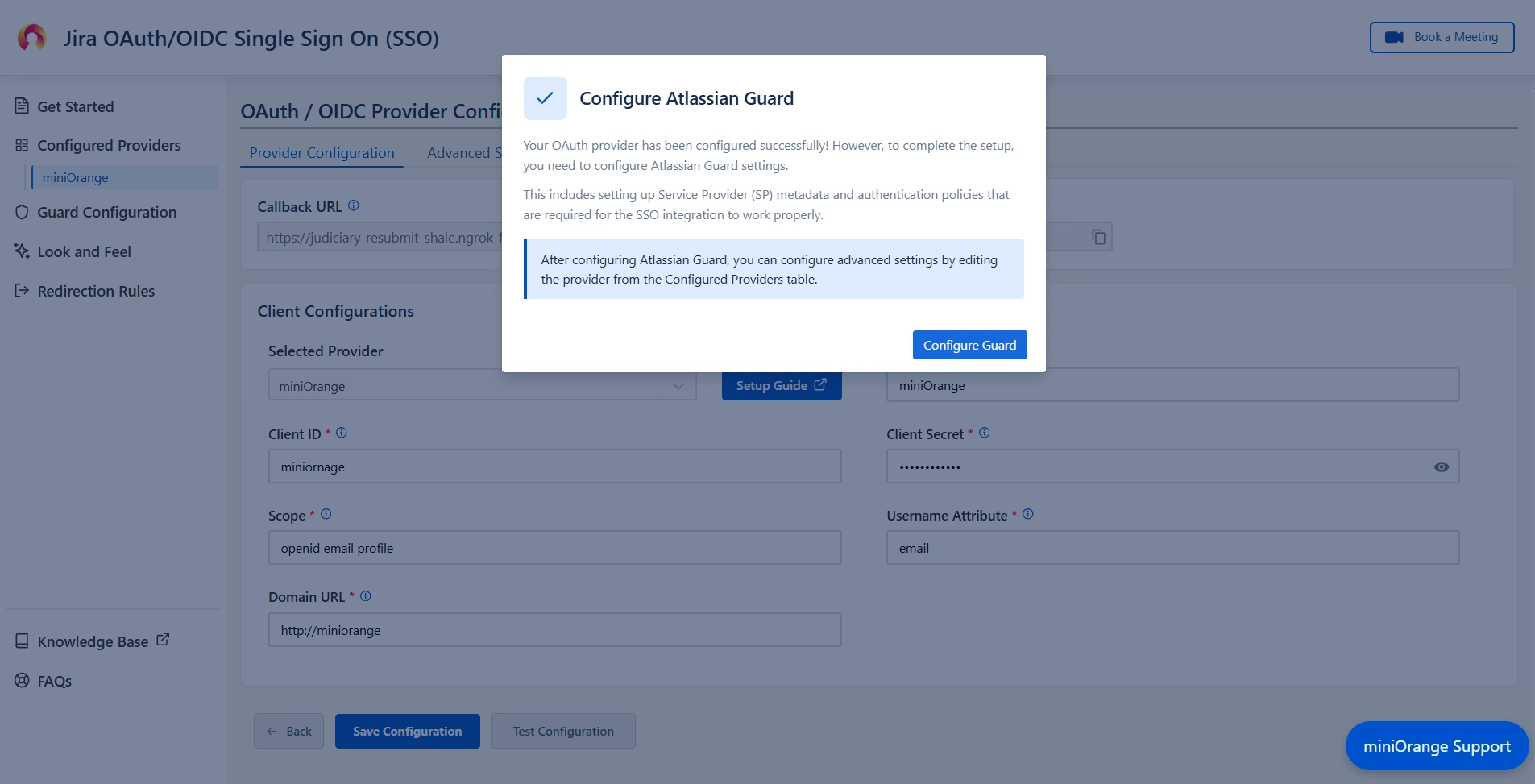Click the Knowledge Base book icon
The height and width of the screenshot is (784, 1535).
click(22, 641)
